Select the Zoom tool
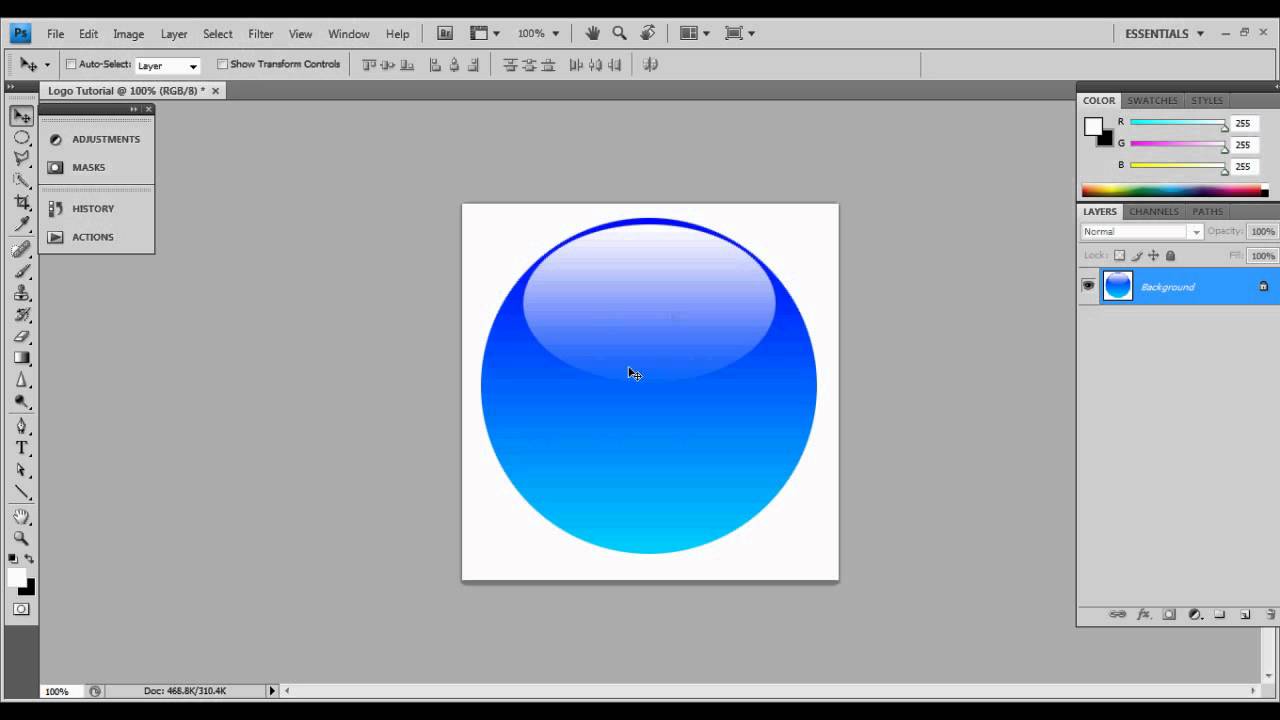 coord(22,538)
